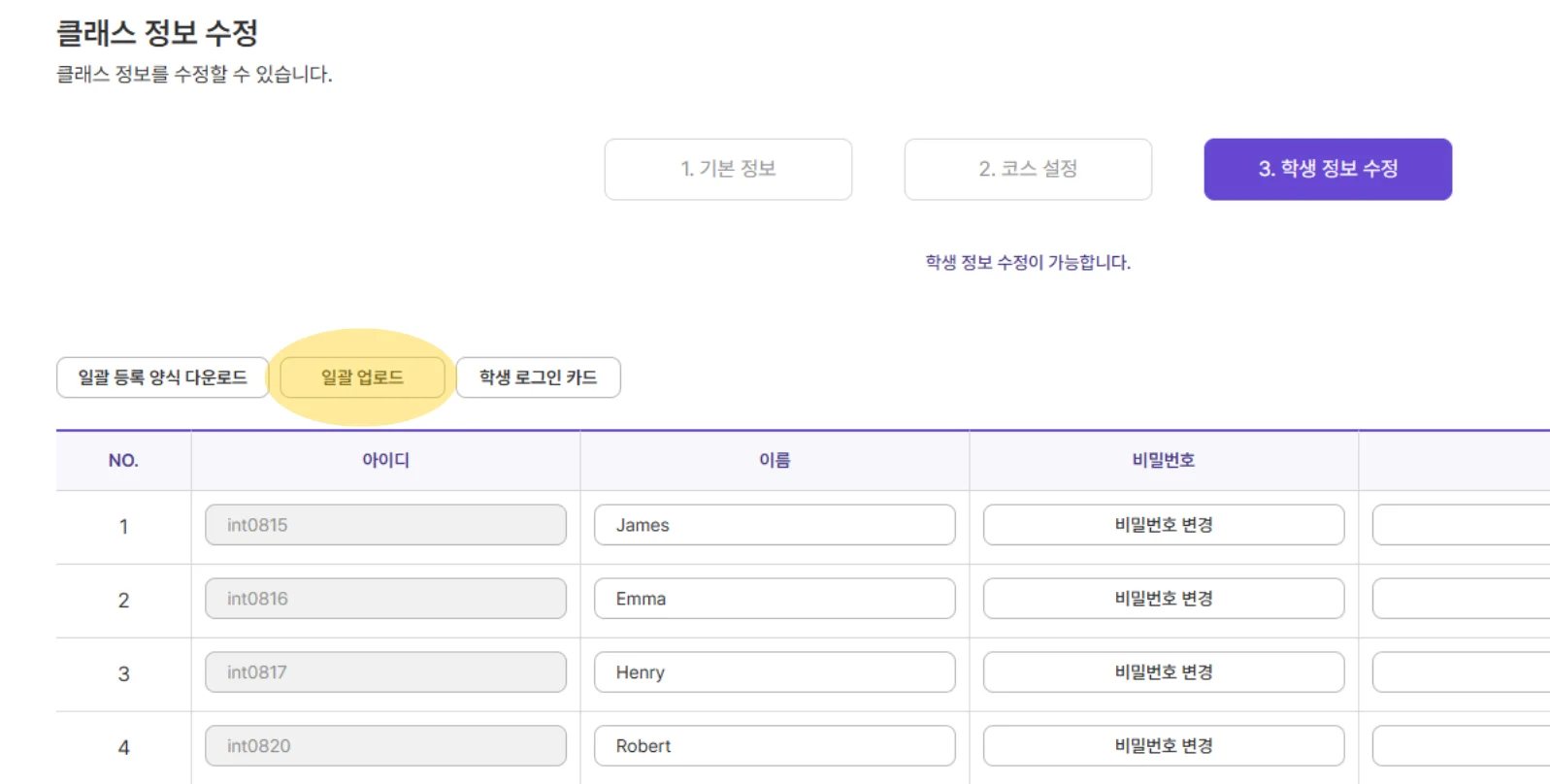The image size is (1550, 784).
Task: Click the int0816 ID field
Action: click(x=385, y=599)
